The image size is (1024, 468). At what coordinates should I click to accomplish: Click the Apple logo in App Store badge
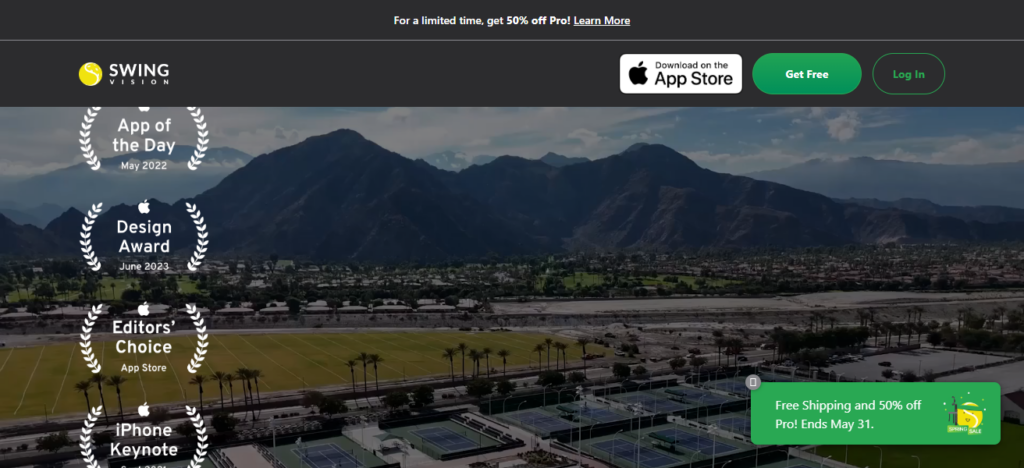(x=638, y=74)
